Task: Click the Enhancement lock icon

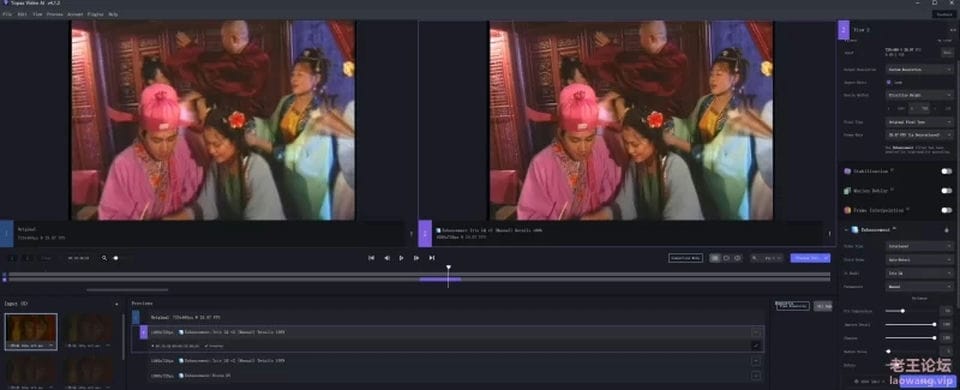Action: tap(947, 230)
